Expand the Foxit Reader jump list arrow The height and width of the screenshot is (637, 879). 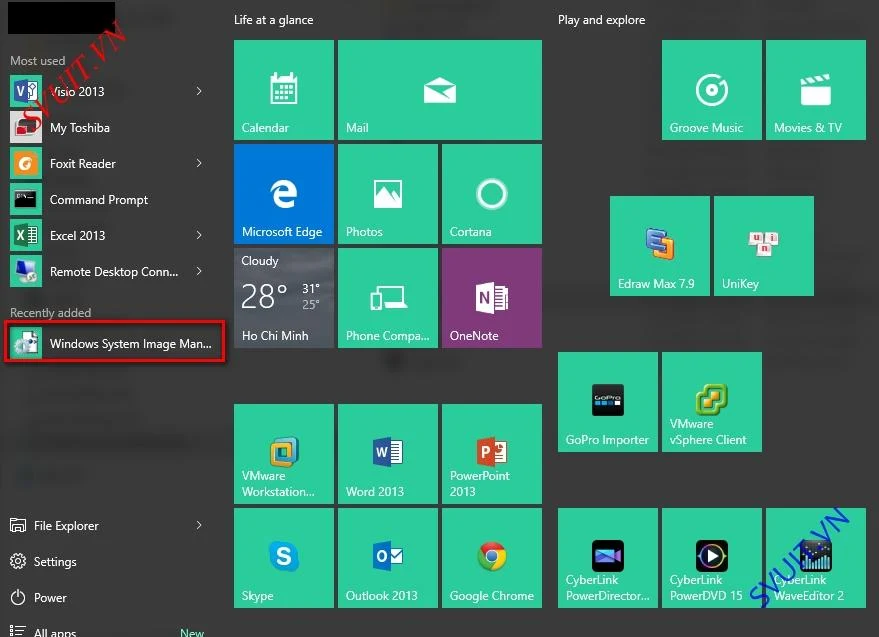(x=199, y=163)
